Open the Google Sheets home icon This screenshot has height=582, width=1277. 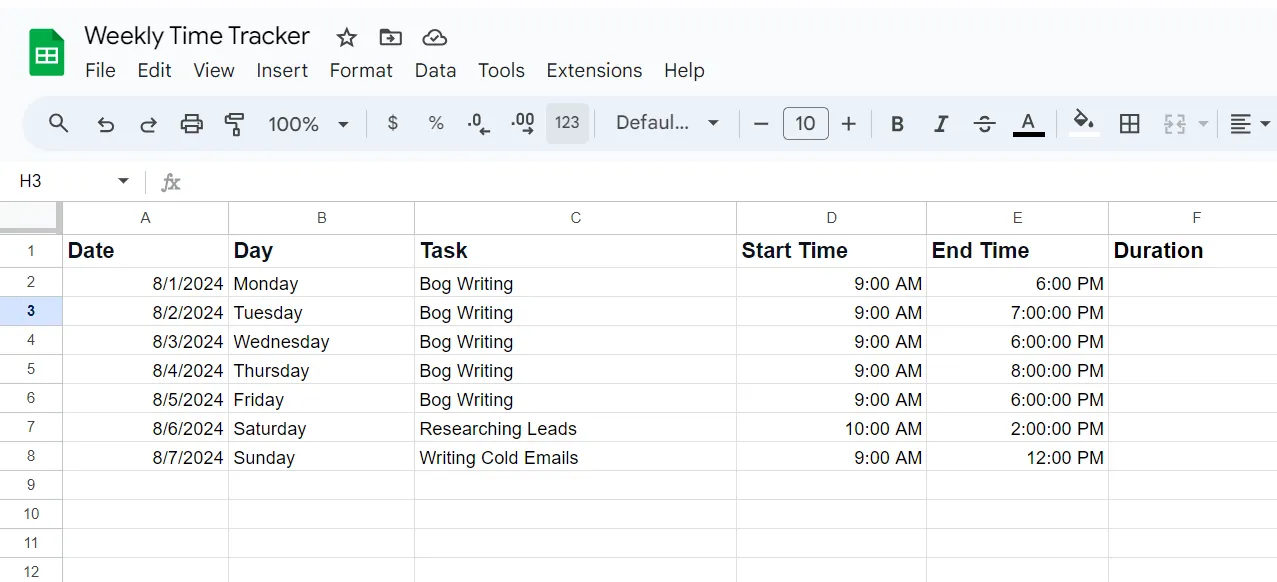(46, 53)
